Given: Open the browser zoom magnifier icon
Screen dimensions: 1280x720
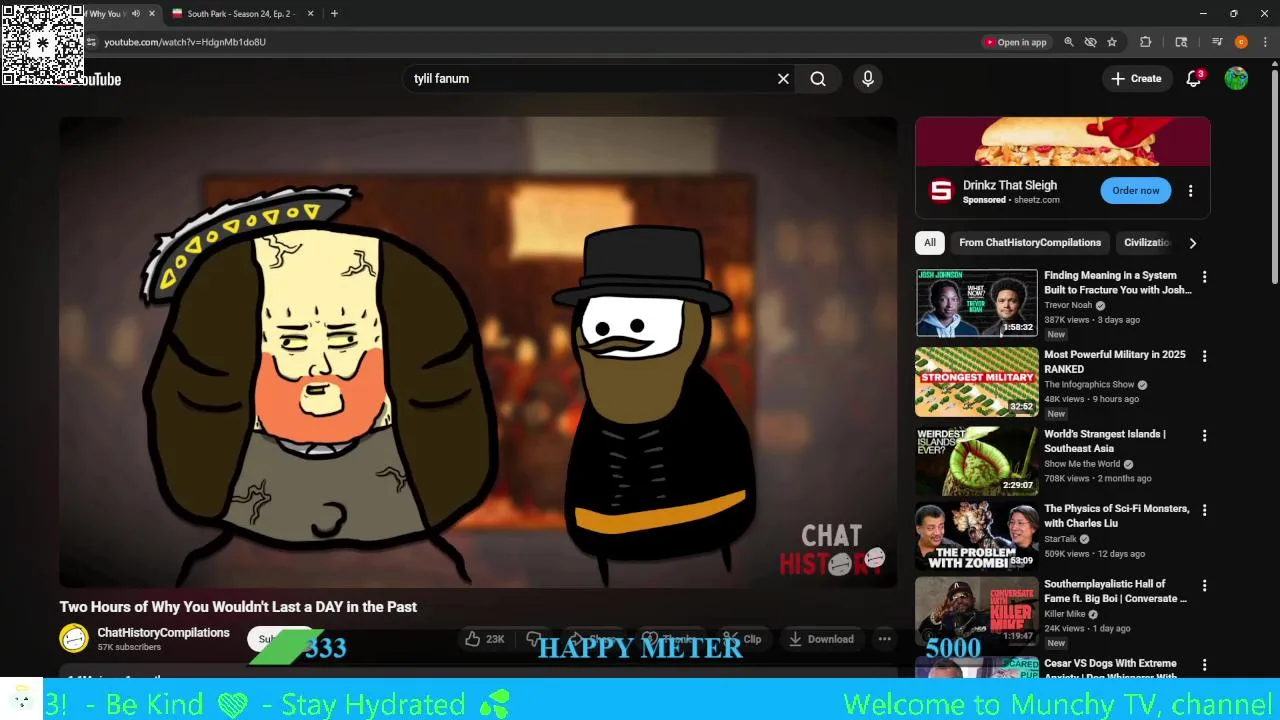Looking at the screenshot, I should 1069,42.
